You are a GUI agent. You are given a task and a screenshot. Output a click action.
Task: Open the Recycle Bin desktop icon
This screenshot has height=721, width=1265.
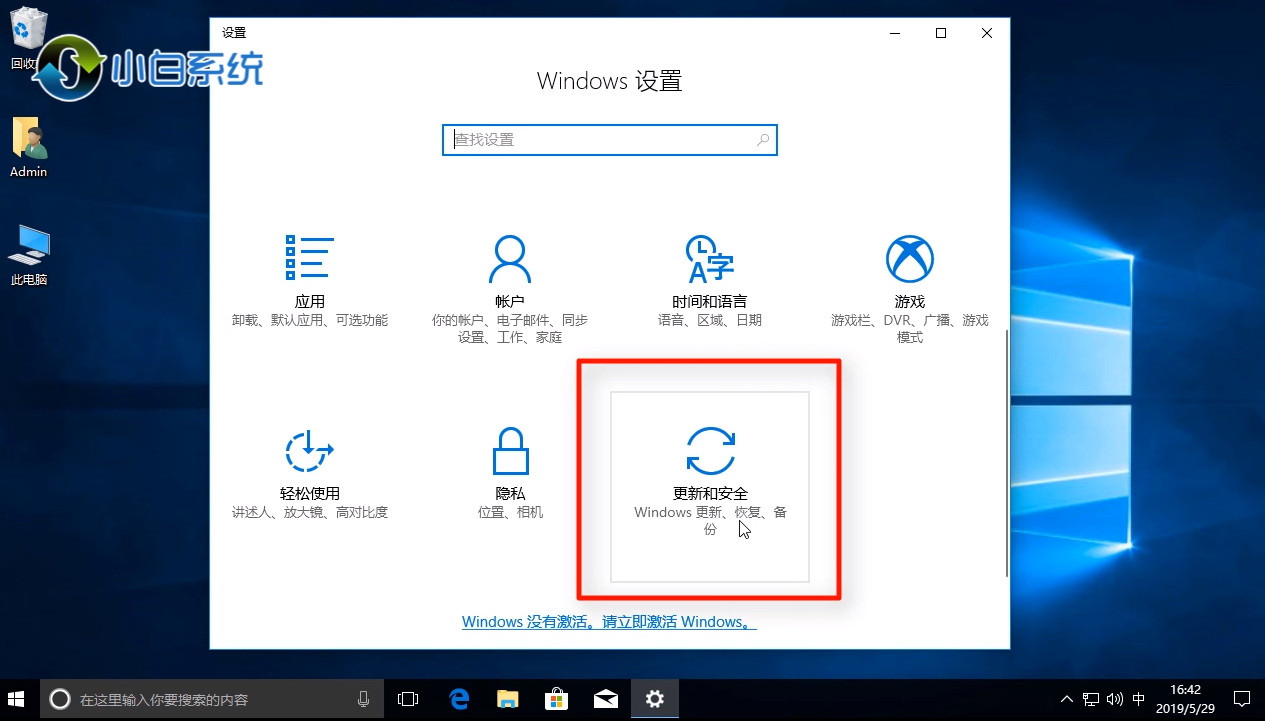(28, 38)
